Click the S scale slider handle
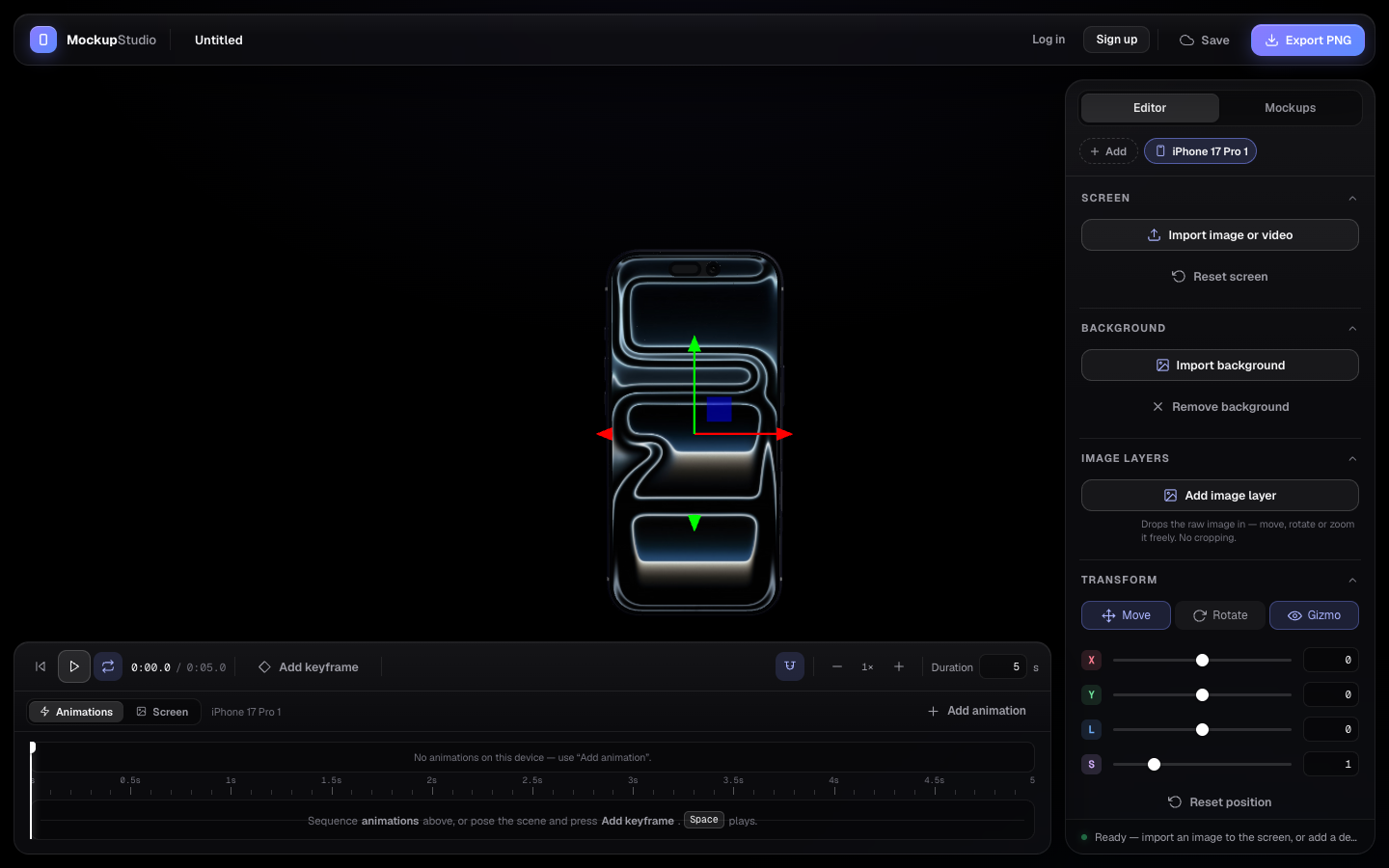 [1154, 764]
